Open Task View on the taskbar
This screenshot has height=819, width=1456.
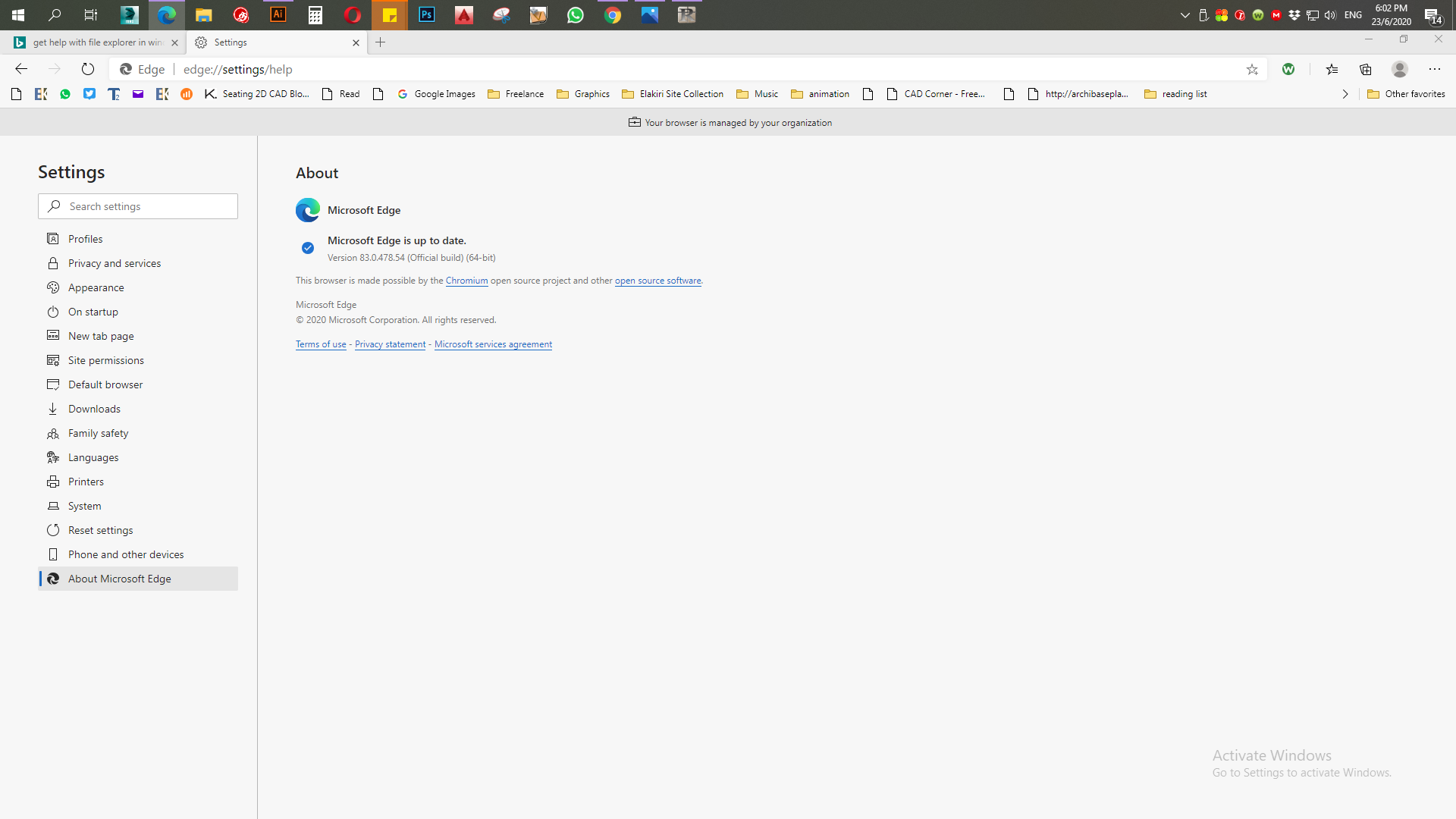[x=91, y=15]
